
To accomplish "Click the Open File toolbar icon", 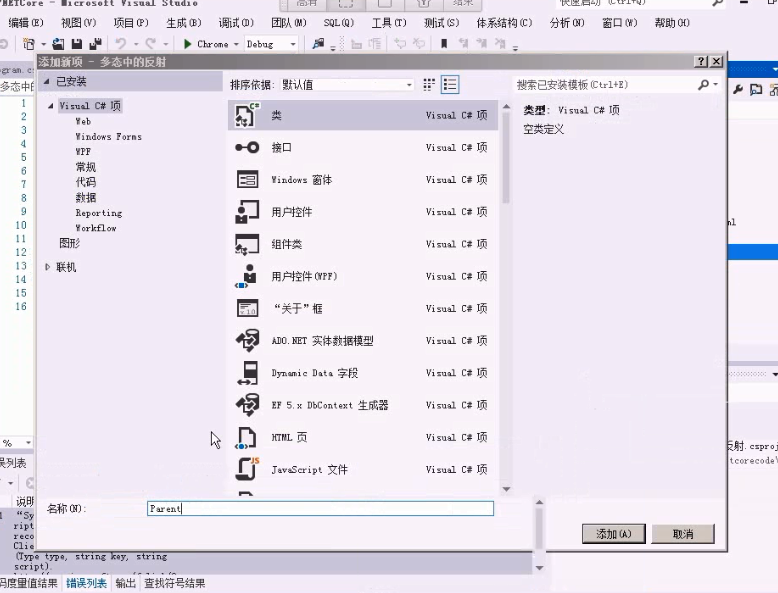I will click(58, 44).
